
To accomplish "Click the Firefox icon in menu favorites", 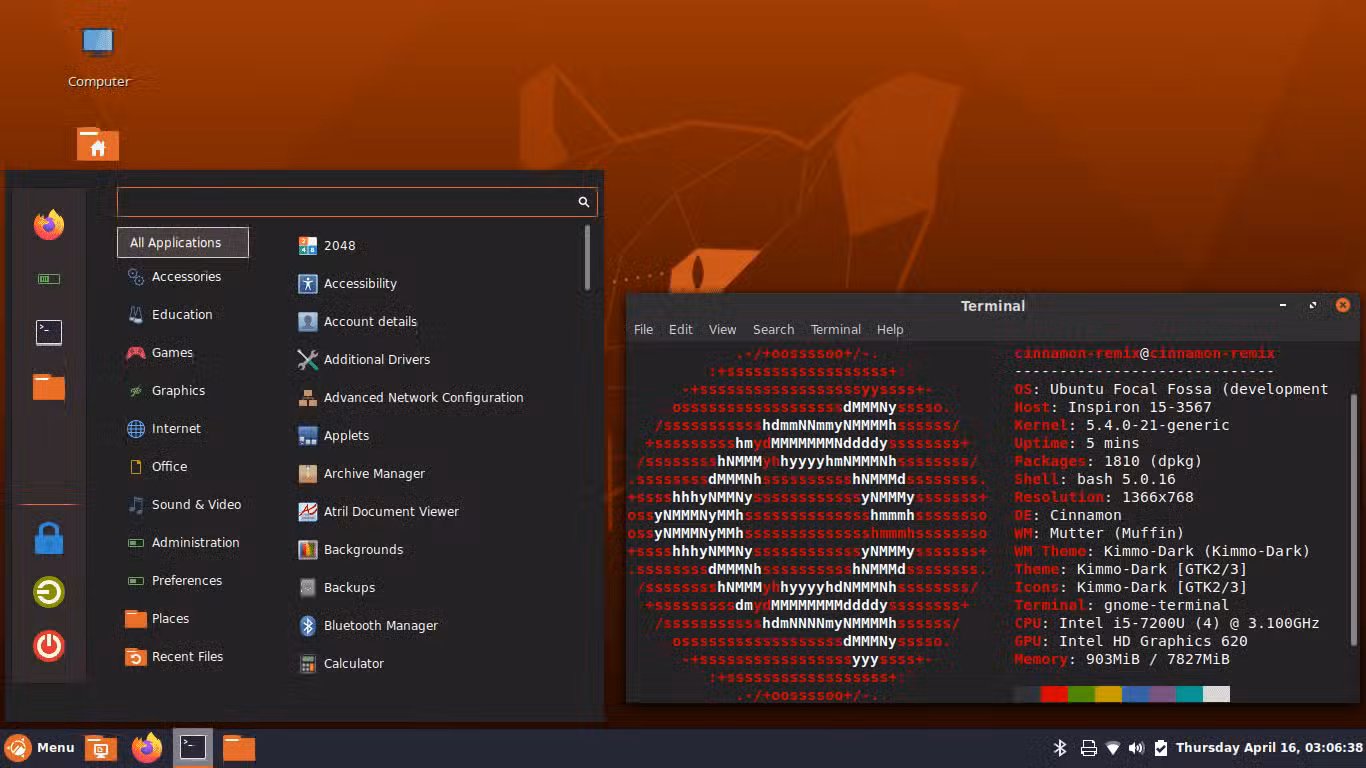I will [49, 225].
